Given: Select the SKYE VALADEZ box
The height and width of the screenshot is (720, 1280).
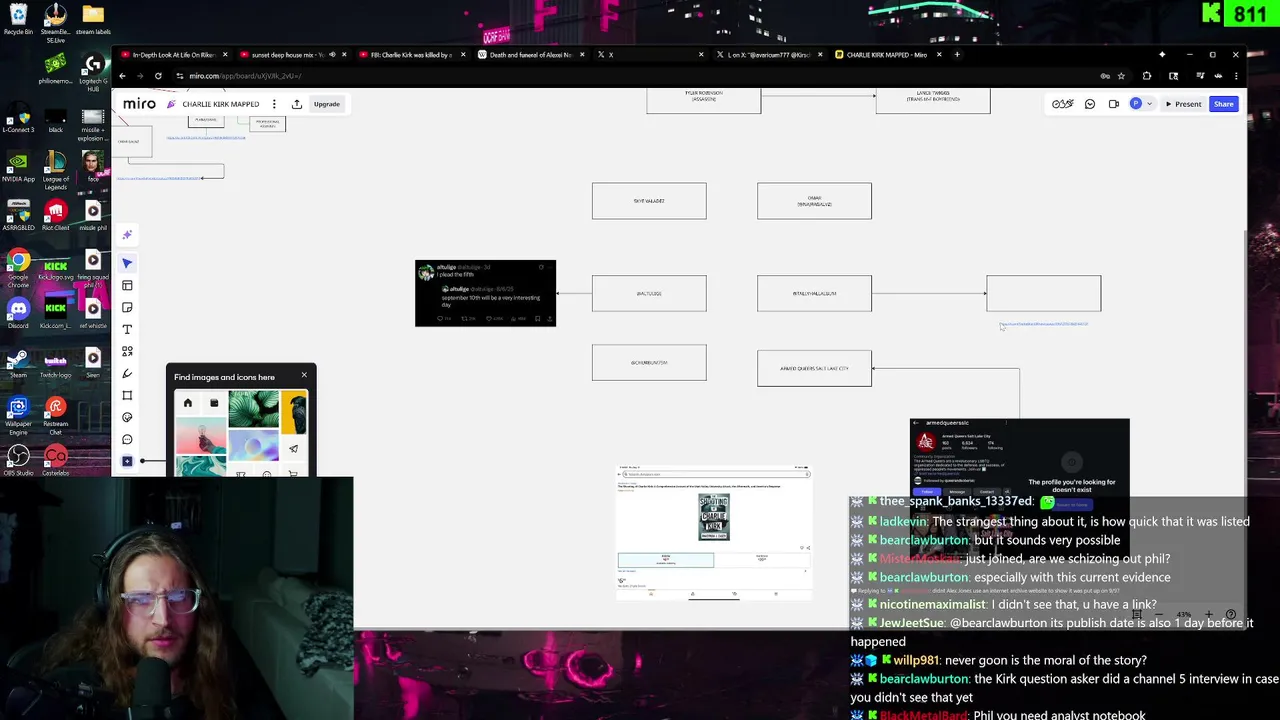Looking at the screenshot, I should pos(649,201).
